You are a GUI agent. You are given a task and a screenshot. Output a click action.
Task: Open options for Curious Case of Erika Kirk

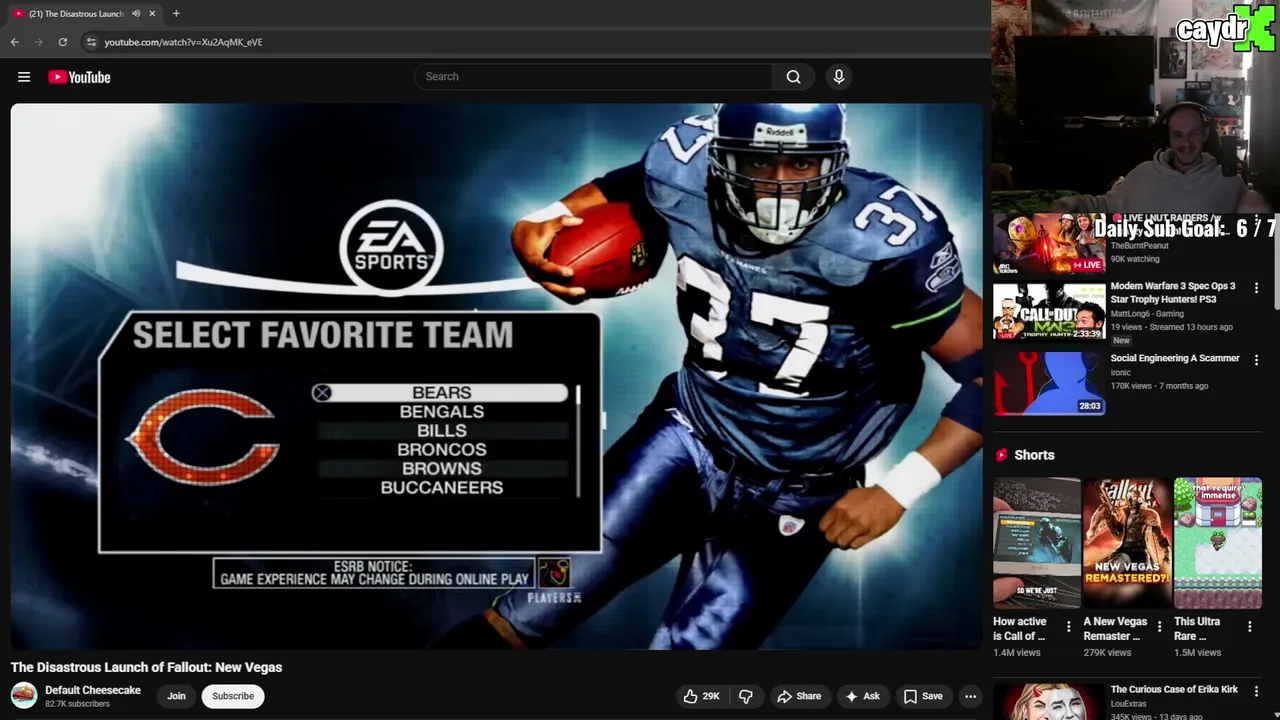tap(1257, 691)
